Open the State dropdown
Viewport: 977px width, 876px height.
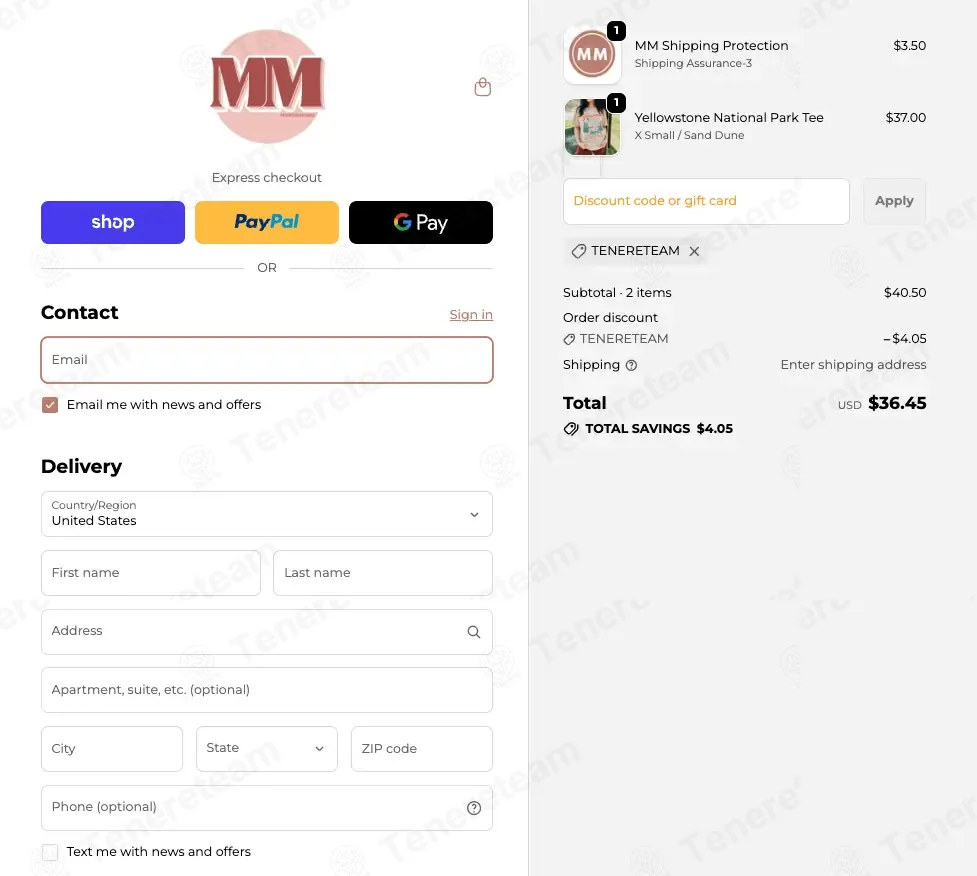tap(267, 748)
